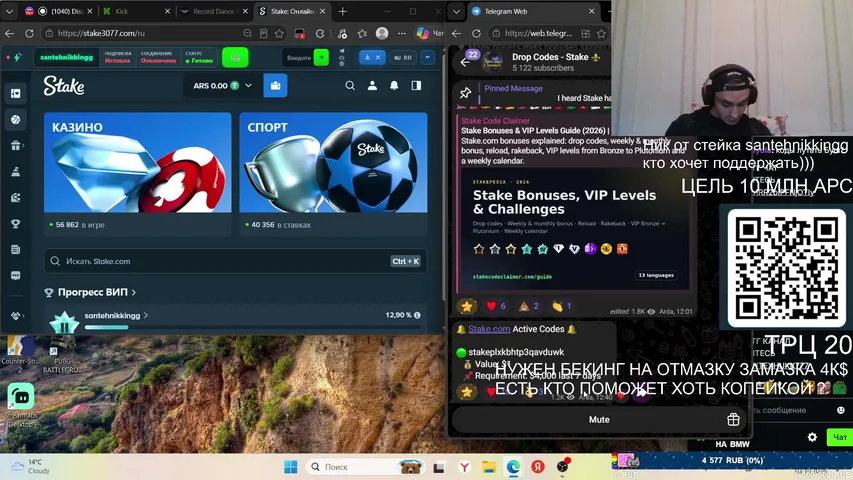Click Mute button in Telegram channel
The height and width of the screenshot is (480, 853).
pyautogui.click(x=599, y=420)
